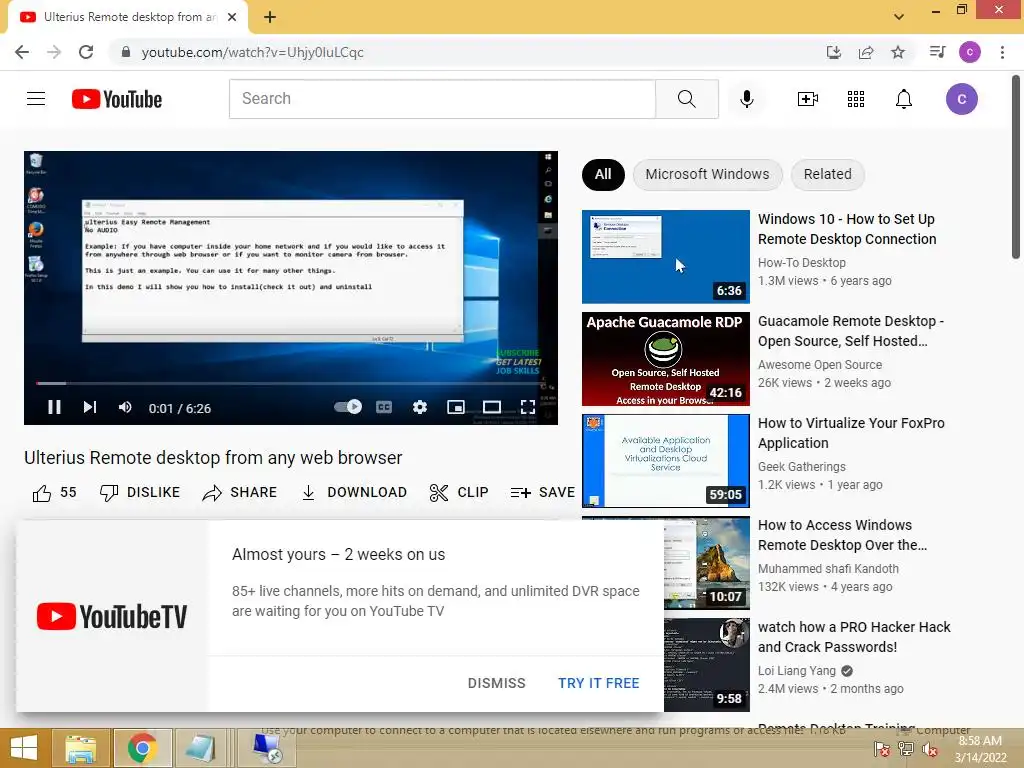This screenshot has height=768, width=1024.
Task: Bookmark this page with star
Action: coord(898,52)
